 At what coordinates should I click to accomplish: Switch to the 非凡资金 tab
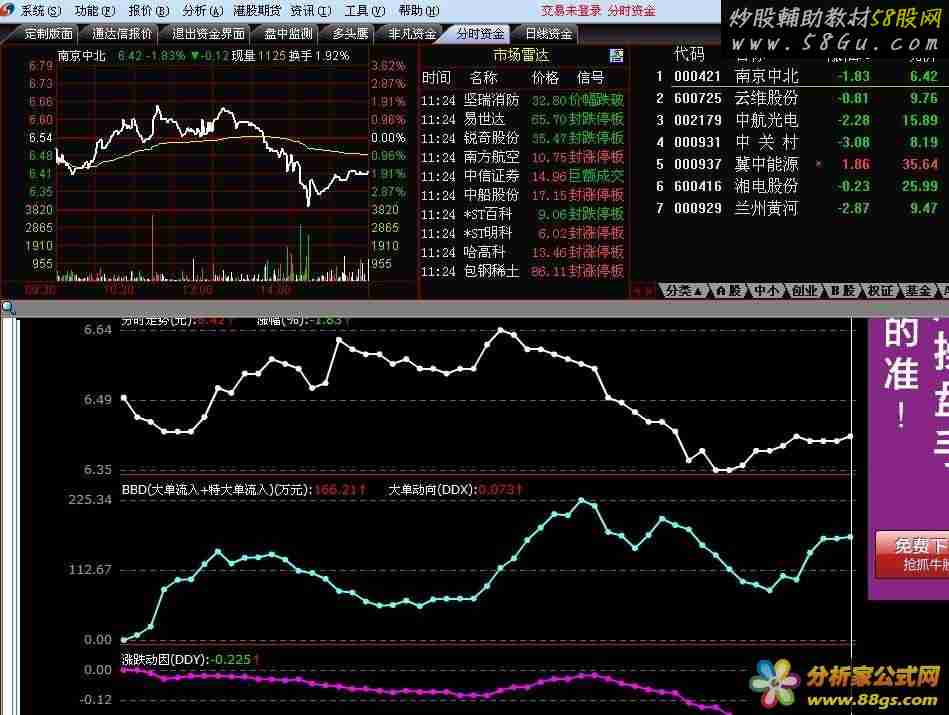click(x=412, y=34)
